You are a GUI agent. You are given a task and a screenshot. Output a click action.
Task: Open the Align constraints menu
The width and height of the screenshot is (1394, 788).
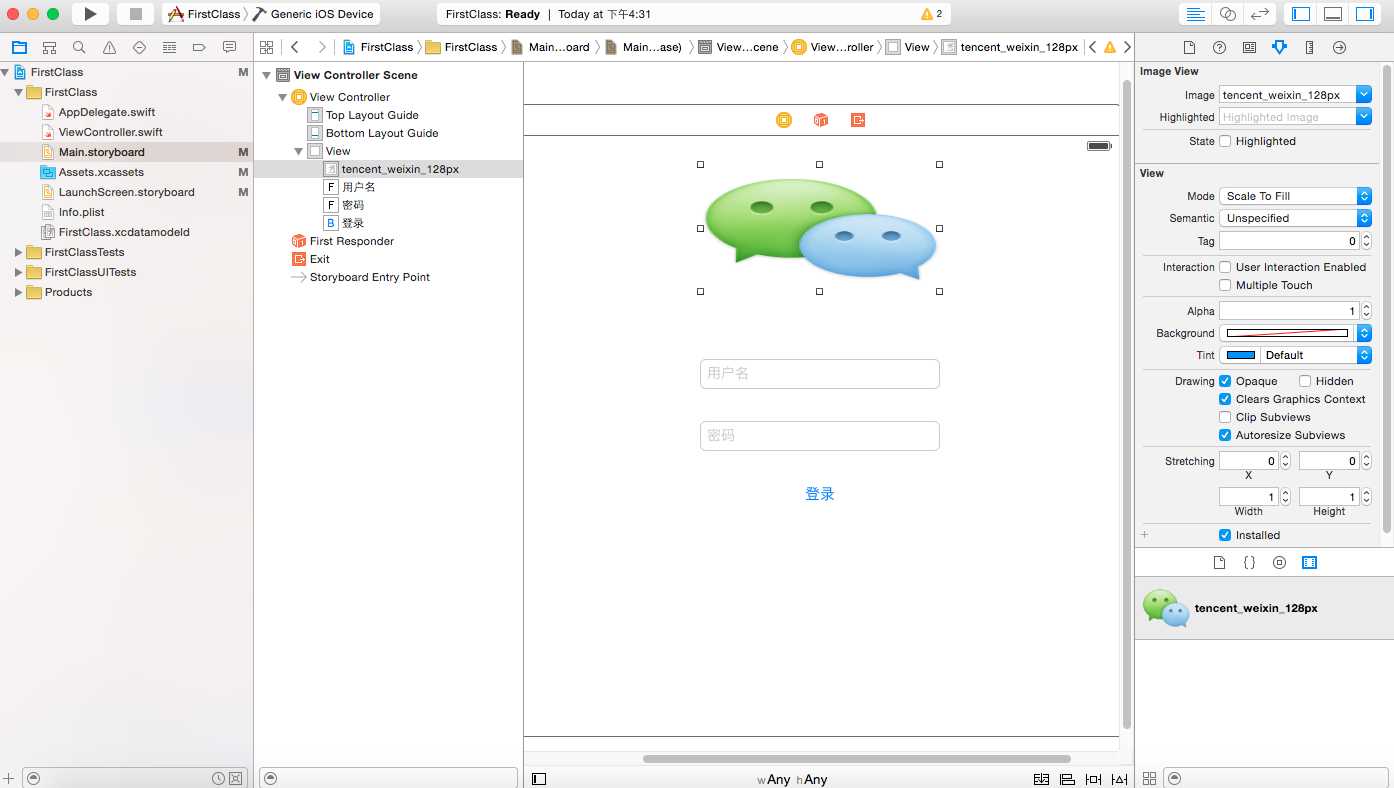click(1067, 779)
